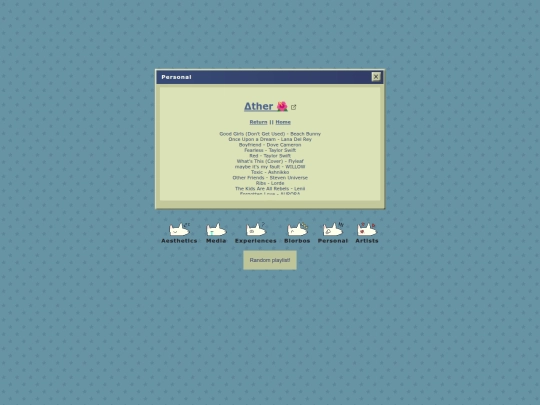
Task: Follow the Home link
Action: point(283,122)
